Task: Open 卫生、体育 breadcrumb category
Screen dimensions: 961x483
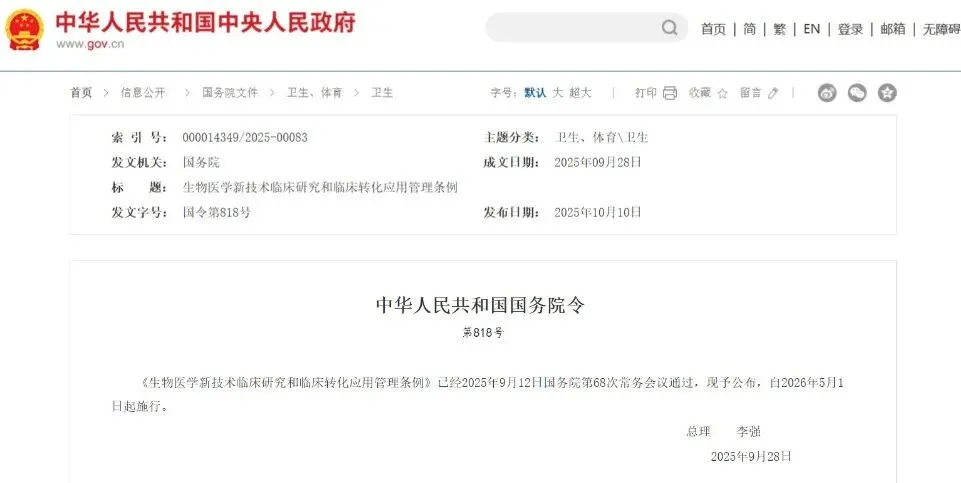Action: coord(314,93)
